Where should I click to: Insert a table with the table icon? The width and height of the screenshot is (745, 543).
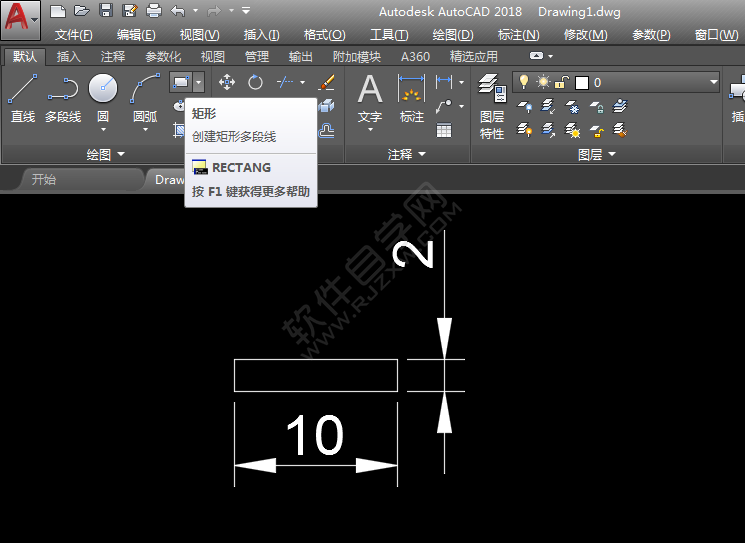tap(444, 130)
